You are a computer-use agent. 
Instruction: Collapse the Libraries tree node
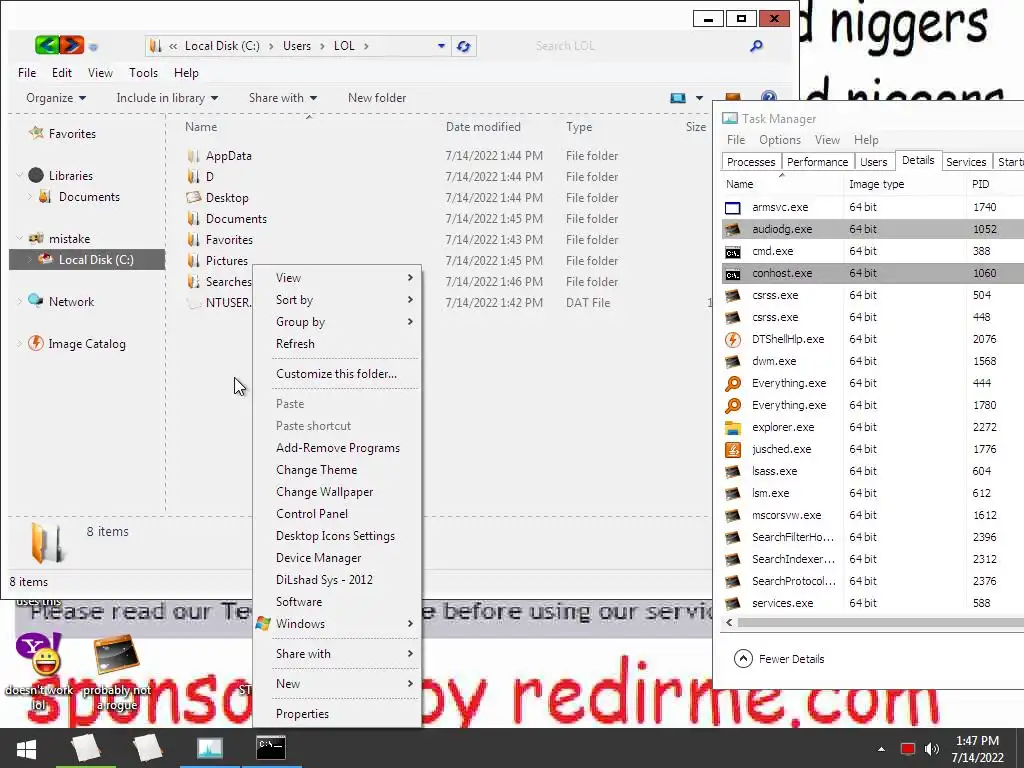(x=20, y=175)
